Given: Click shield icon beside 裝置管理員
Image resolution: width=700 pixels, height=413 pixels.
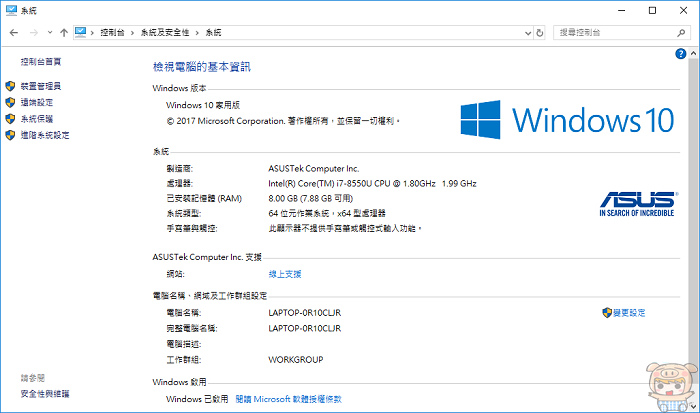Looking at the screenshot, I should click(10, 86).
